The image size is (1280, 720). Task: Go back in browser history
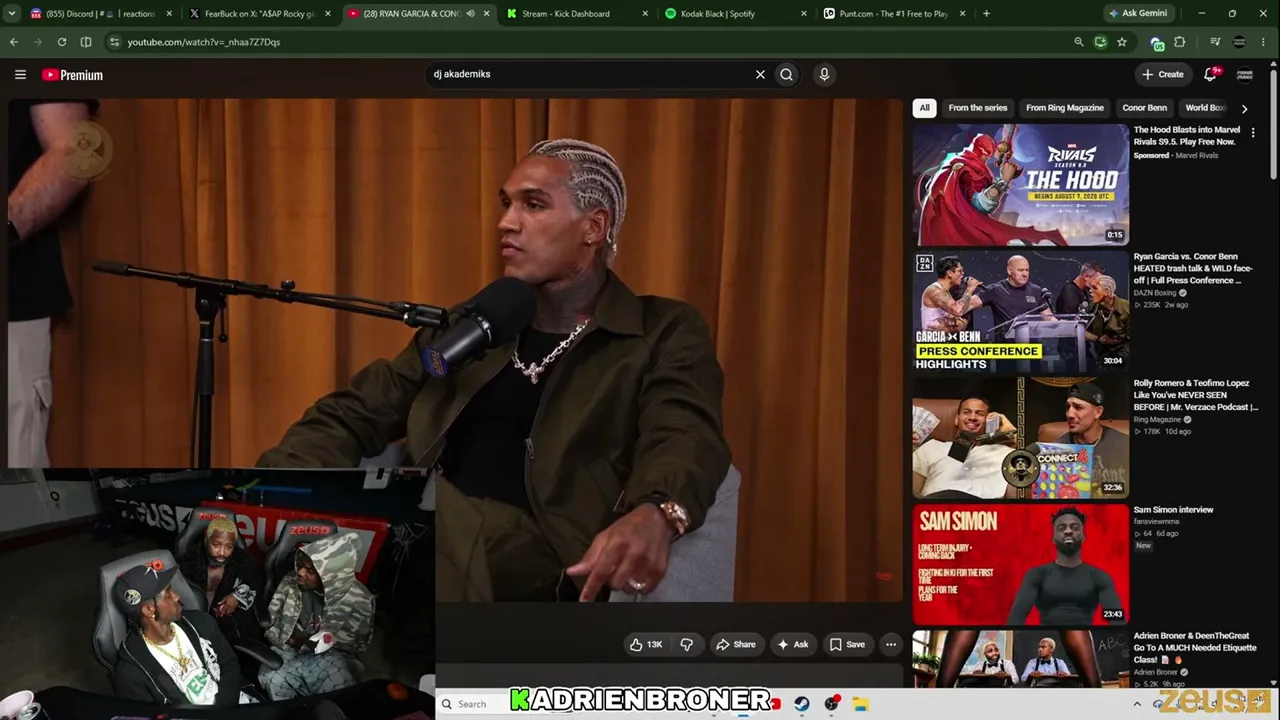(x=14, y=42)
